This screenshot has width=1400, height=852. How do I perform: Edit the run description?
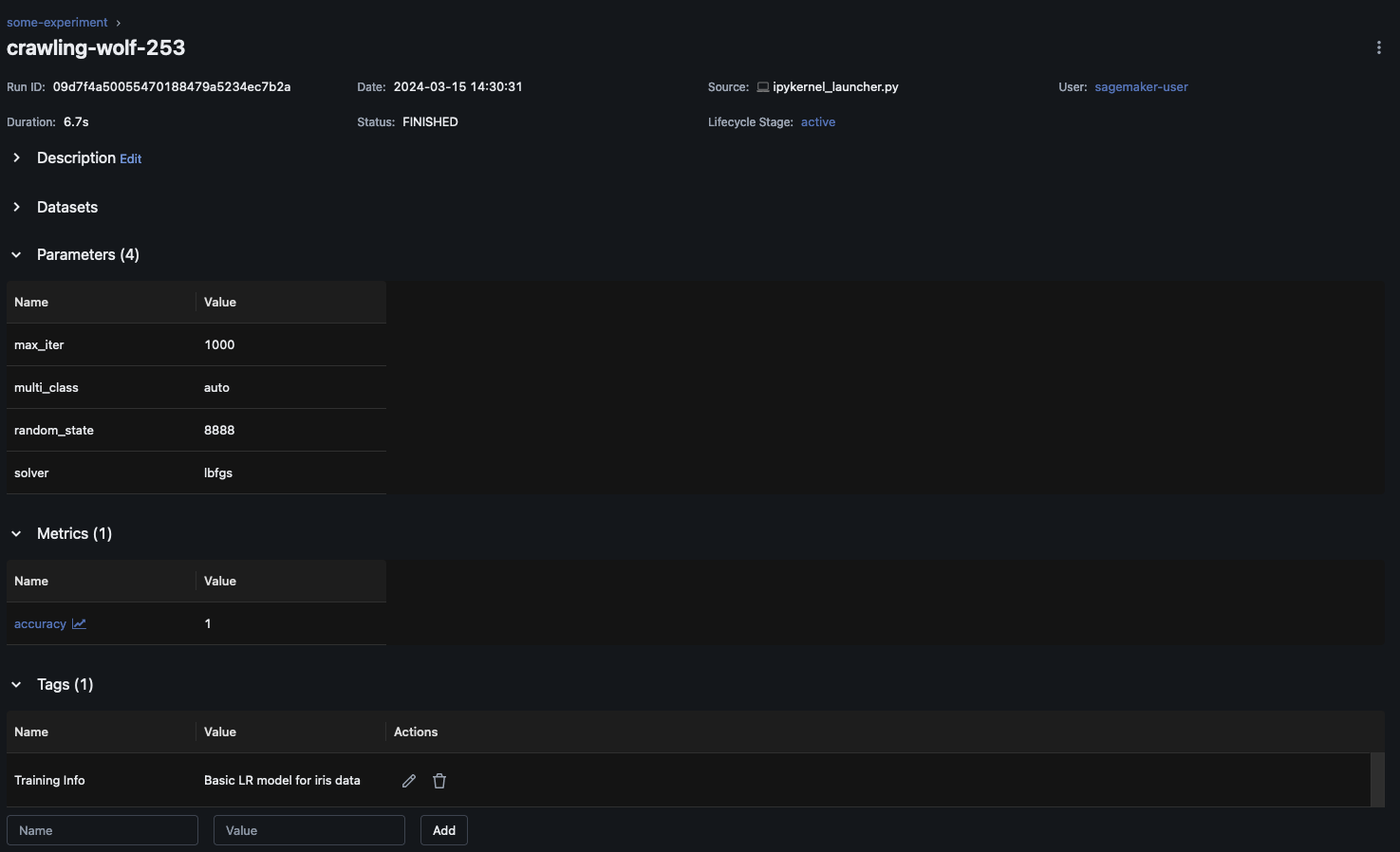130,159
